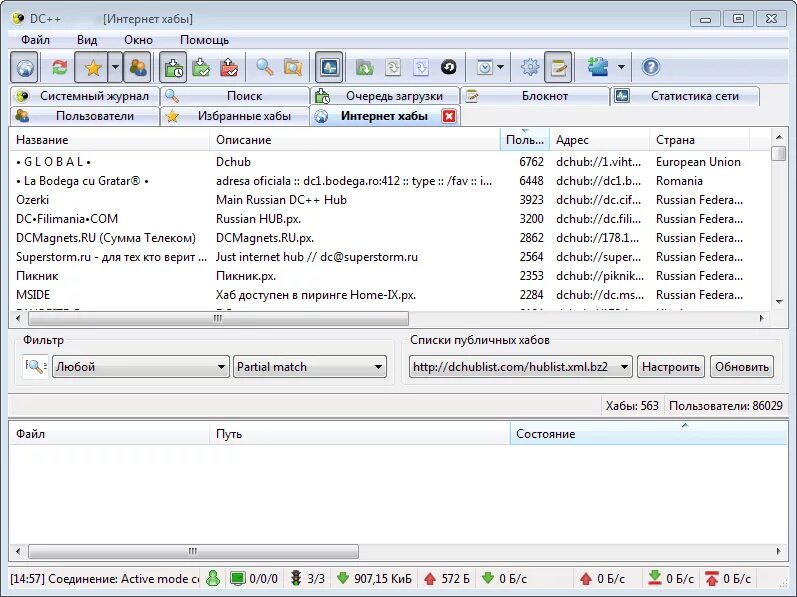Click the 907,15 КиБ downloaded status entry
797x597 pixels.
[374, 578]
